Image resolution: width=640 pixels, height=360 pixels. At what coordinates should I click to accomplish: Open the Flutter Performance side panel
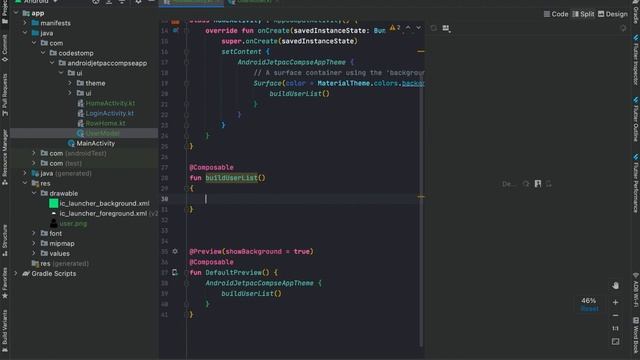(x=636, y=183)
